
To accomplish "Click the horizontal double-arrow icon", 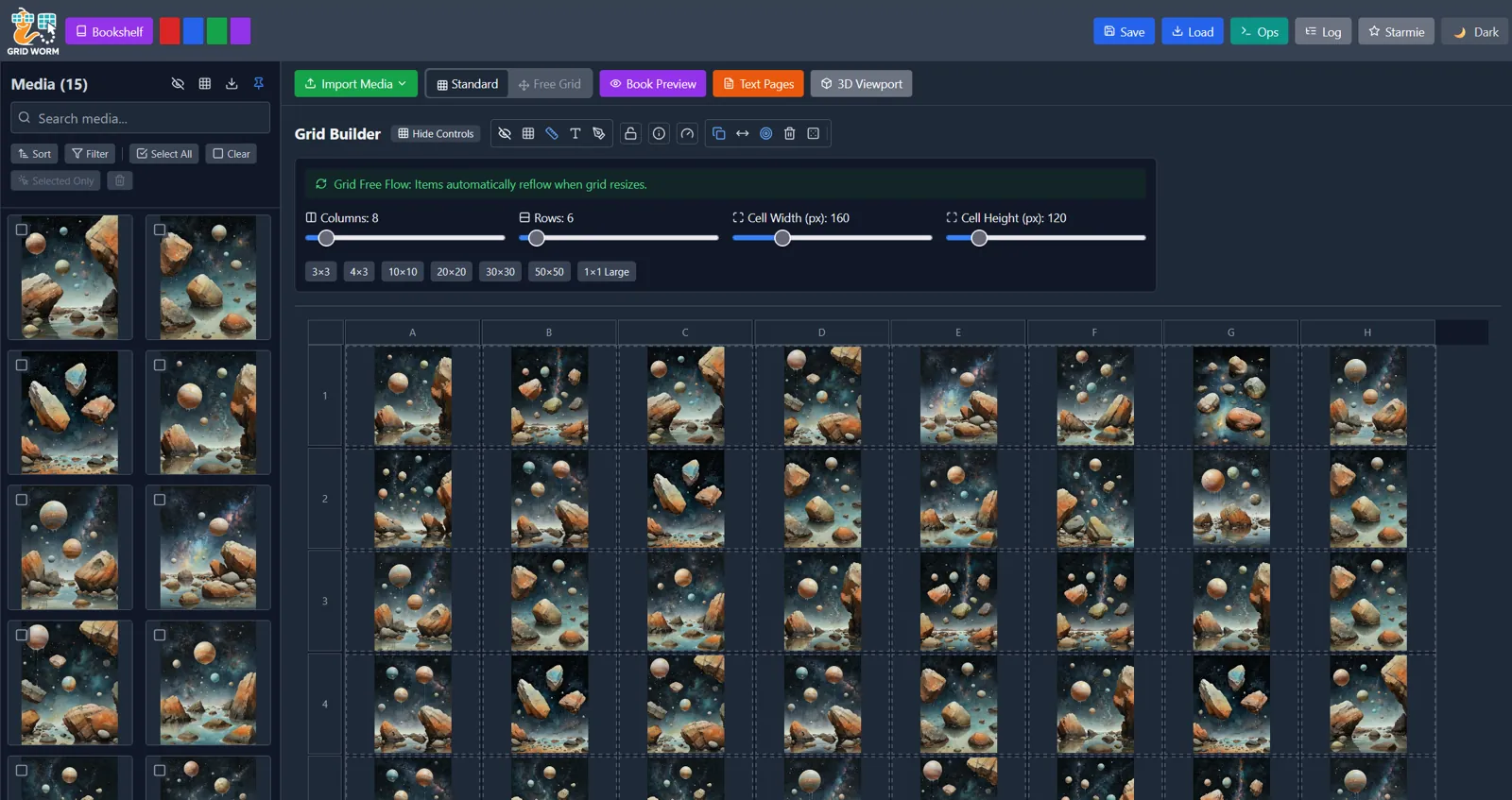I will click(743, 133).
